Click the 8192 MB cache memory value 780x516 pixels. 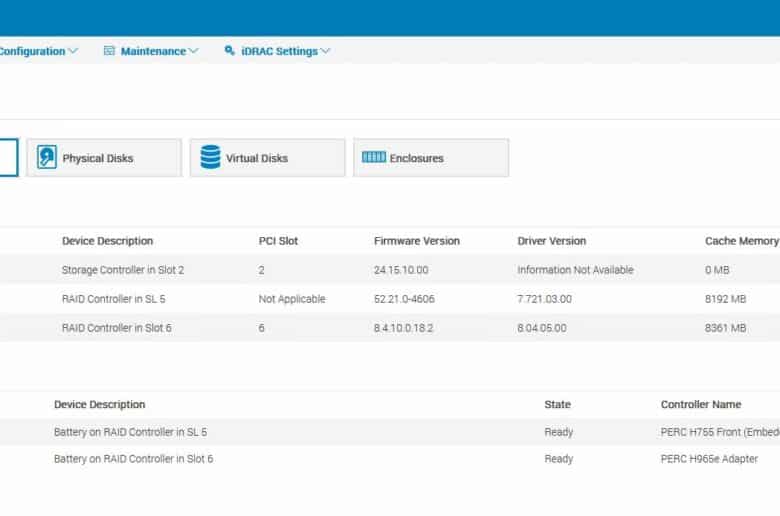tap(725, 299)
